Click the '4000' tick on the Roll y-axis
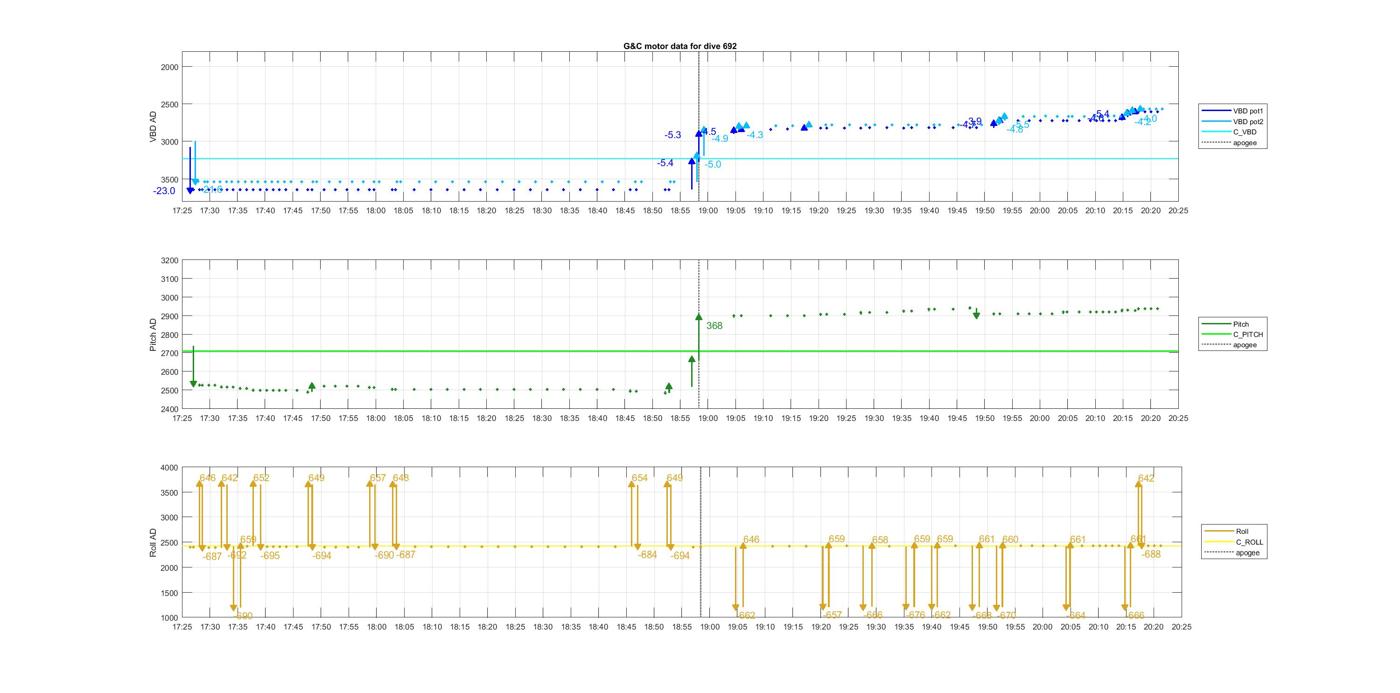The height and width of the screenshot is (693, 1400). pos(169,467)
